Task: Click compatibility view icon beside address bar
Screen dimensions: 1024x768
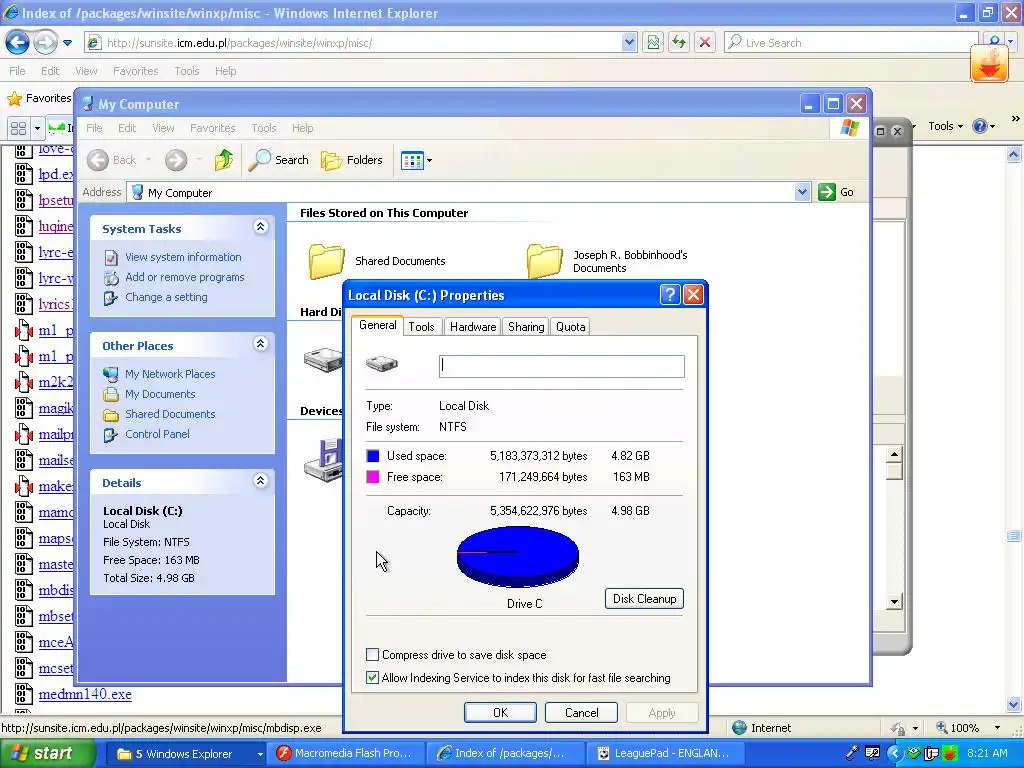Action: click(653, 43)
